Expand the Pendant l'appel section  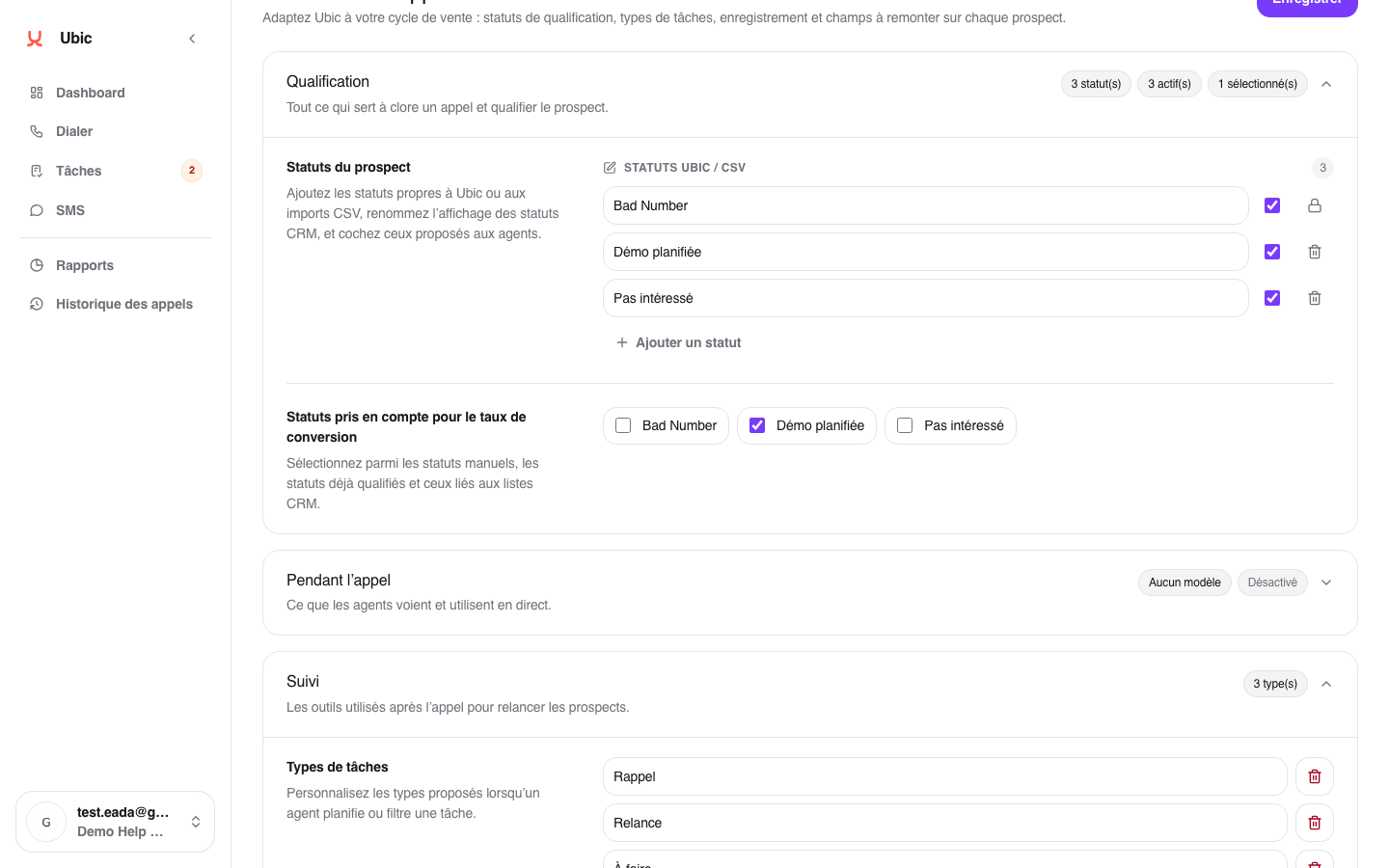pyautogui.click(x=1326, y=583)
